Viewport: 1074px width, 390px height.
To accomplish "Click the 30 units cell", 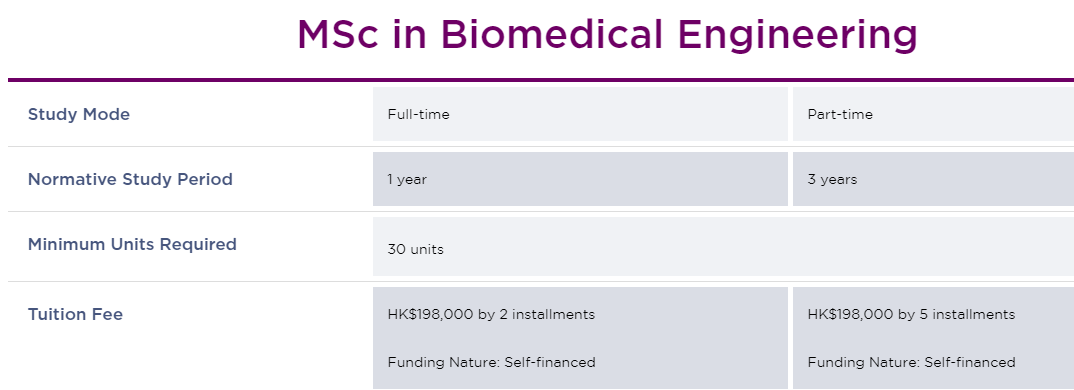I will (x=723, y=247).
